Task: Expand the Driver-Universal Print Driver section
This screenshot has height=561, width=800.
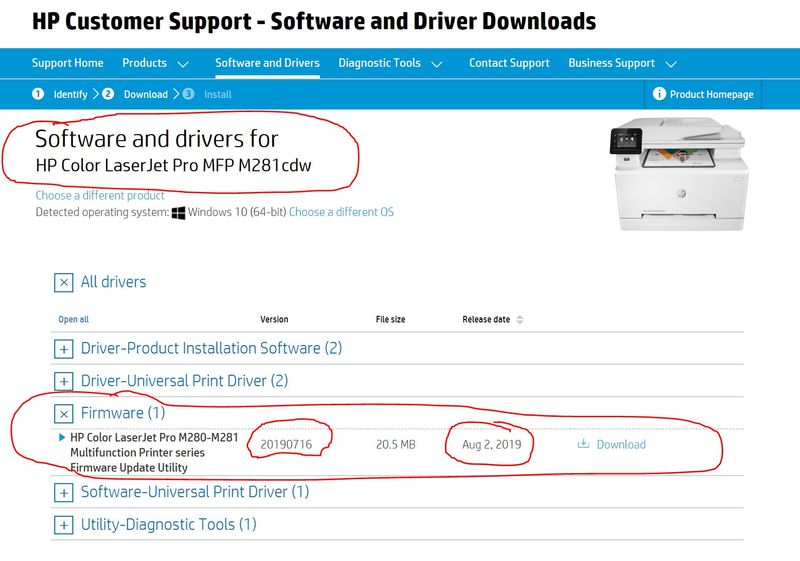Action: click(x=64, y=381)
